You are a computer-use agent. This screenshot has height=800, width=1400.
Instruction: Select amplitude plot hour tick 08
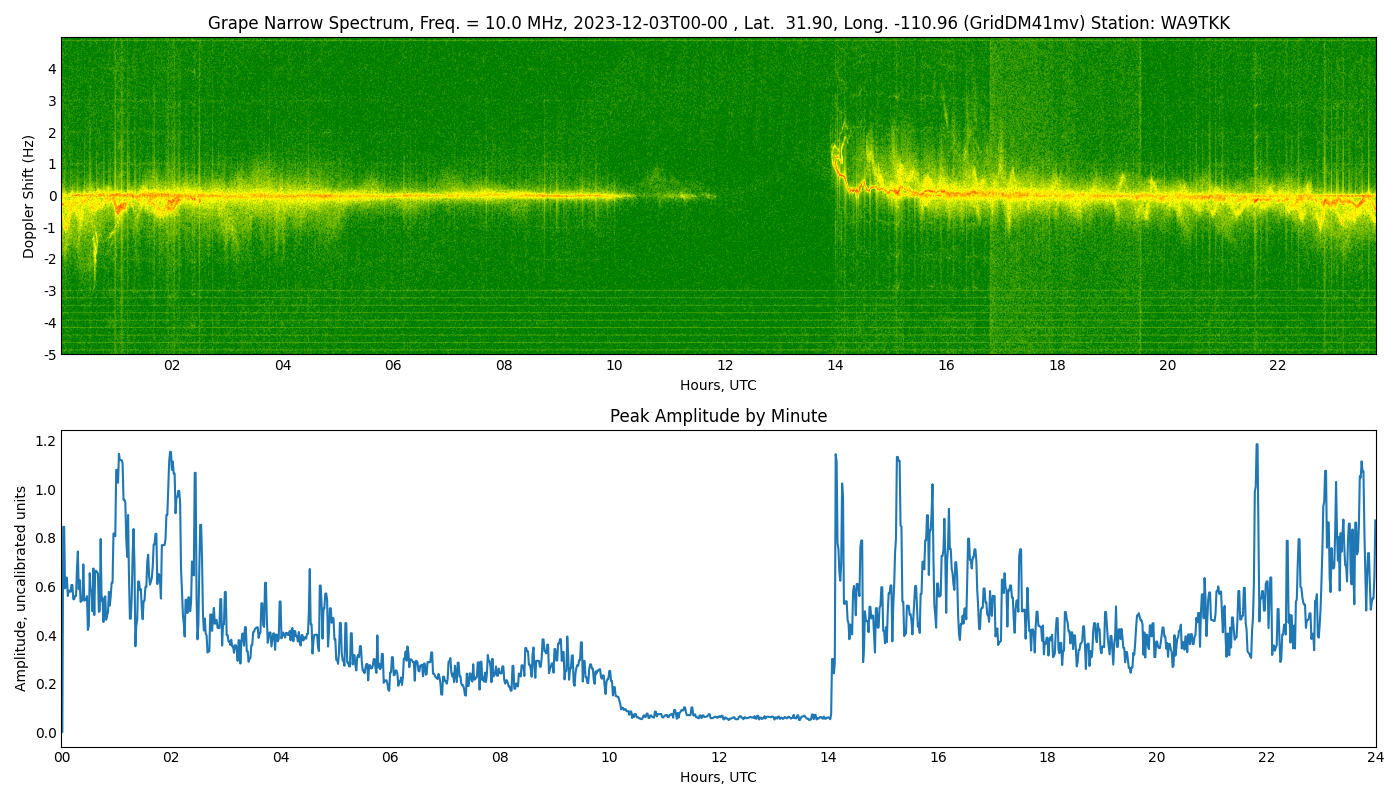coord(500,758)
